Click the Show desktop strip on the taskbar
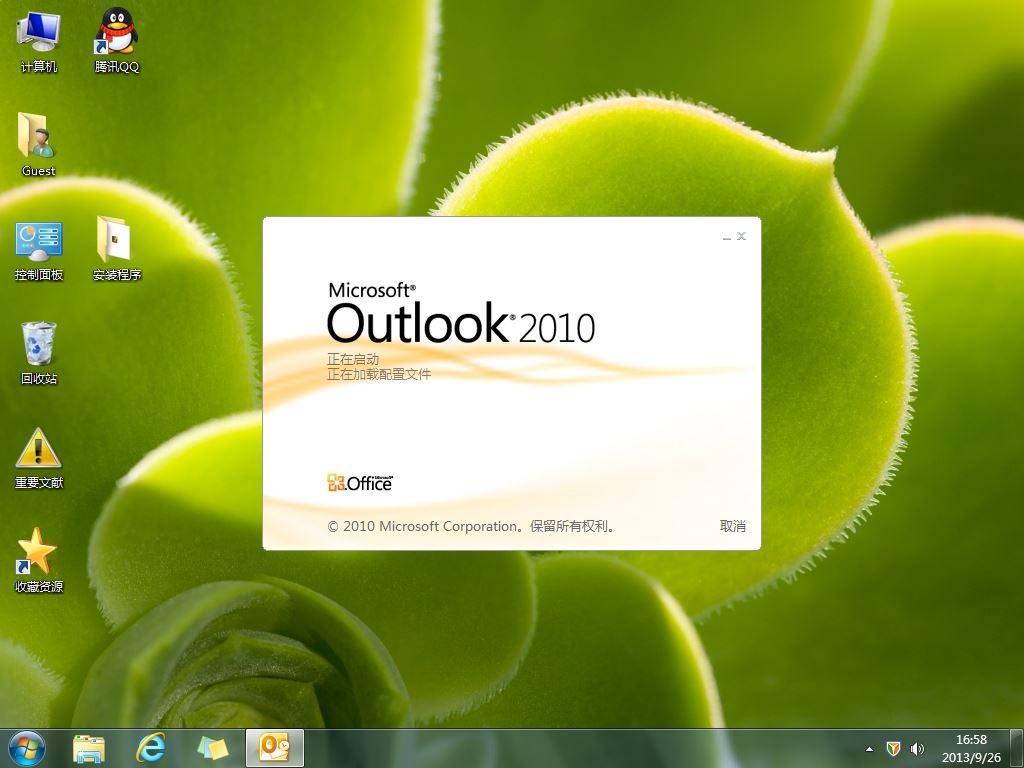 click(1017, 748)
